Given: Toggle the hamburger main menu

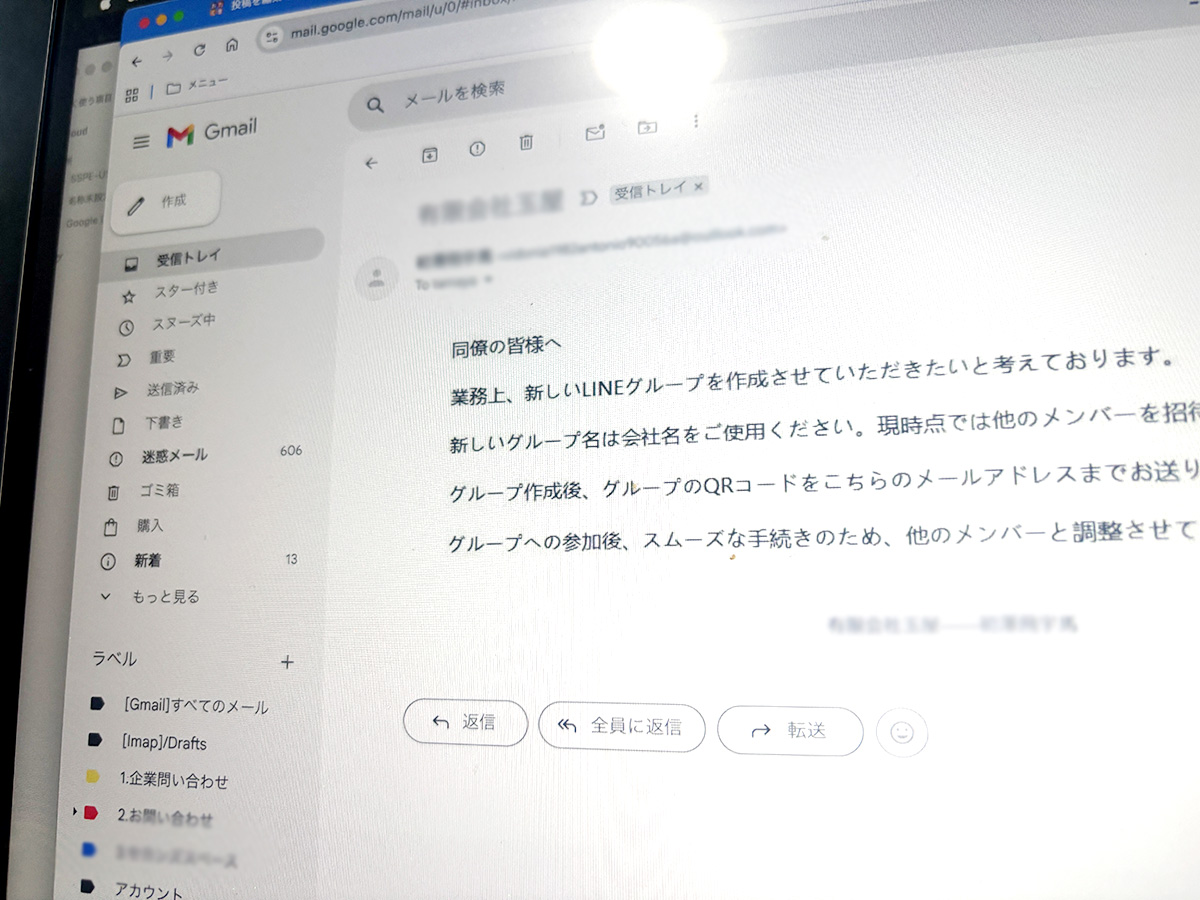Looking at the screenshot, I should [x=141, y=141].
